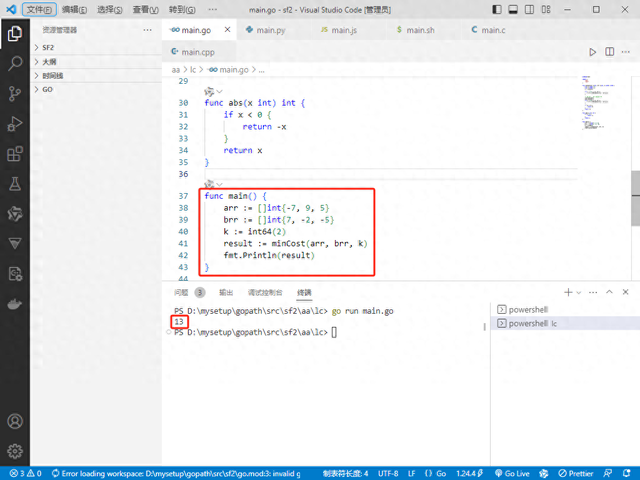Click Prettier status bar item
Viewport: 640px width, 480px height.
(576, 473)
